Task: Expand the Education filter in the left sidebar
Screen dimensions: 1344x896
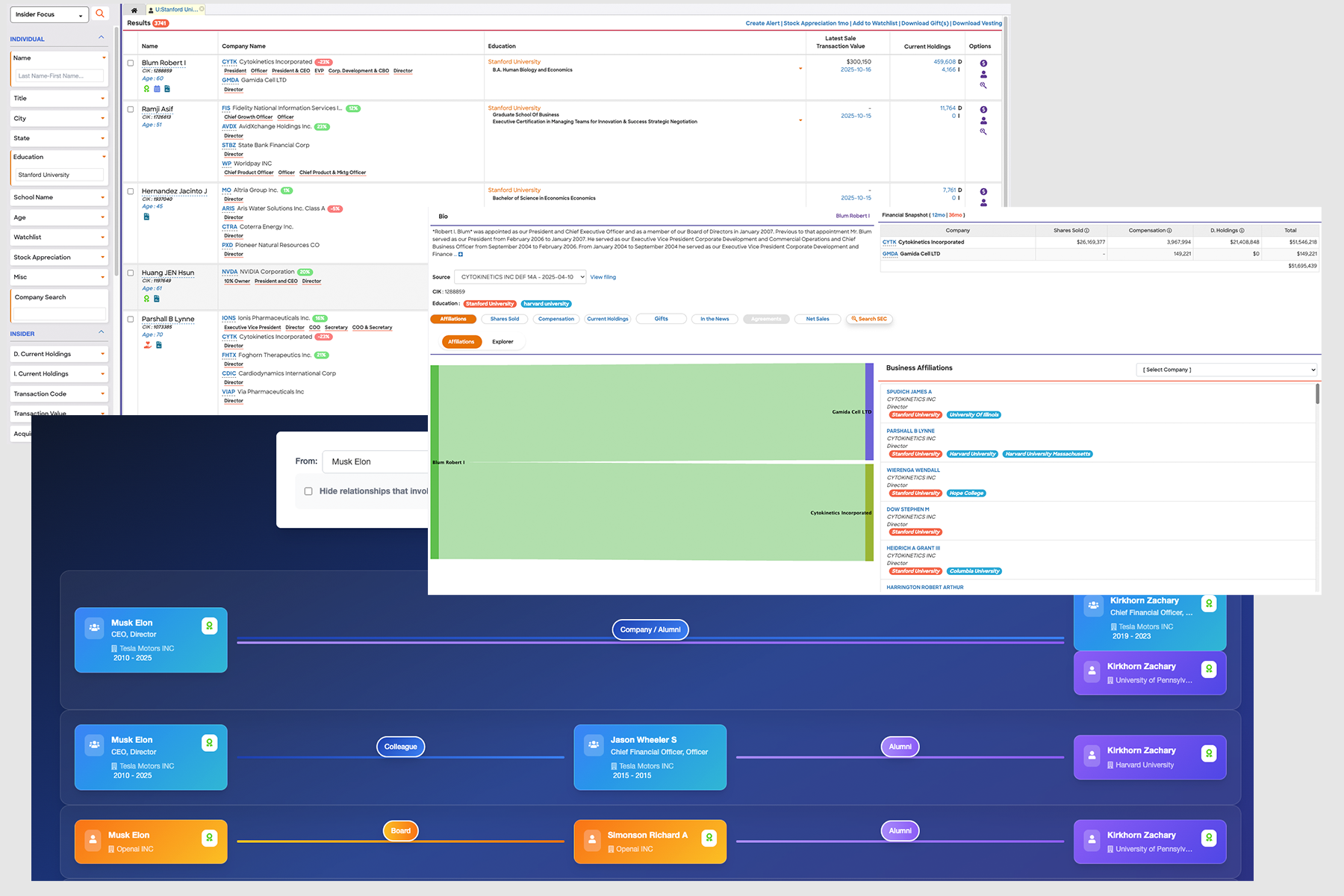Action: point(102,157)
